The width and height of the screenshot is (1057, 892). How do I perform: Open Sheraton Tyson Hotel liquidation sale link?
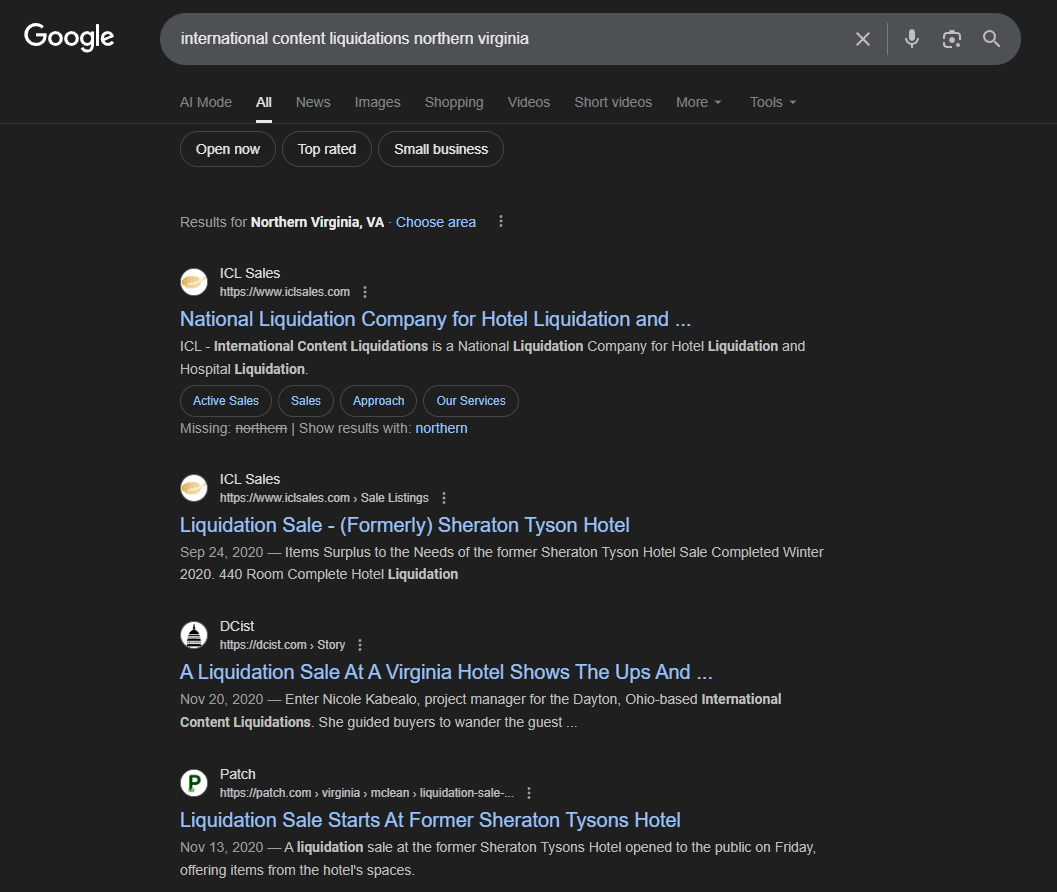[404, 525]
